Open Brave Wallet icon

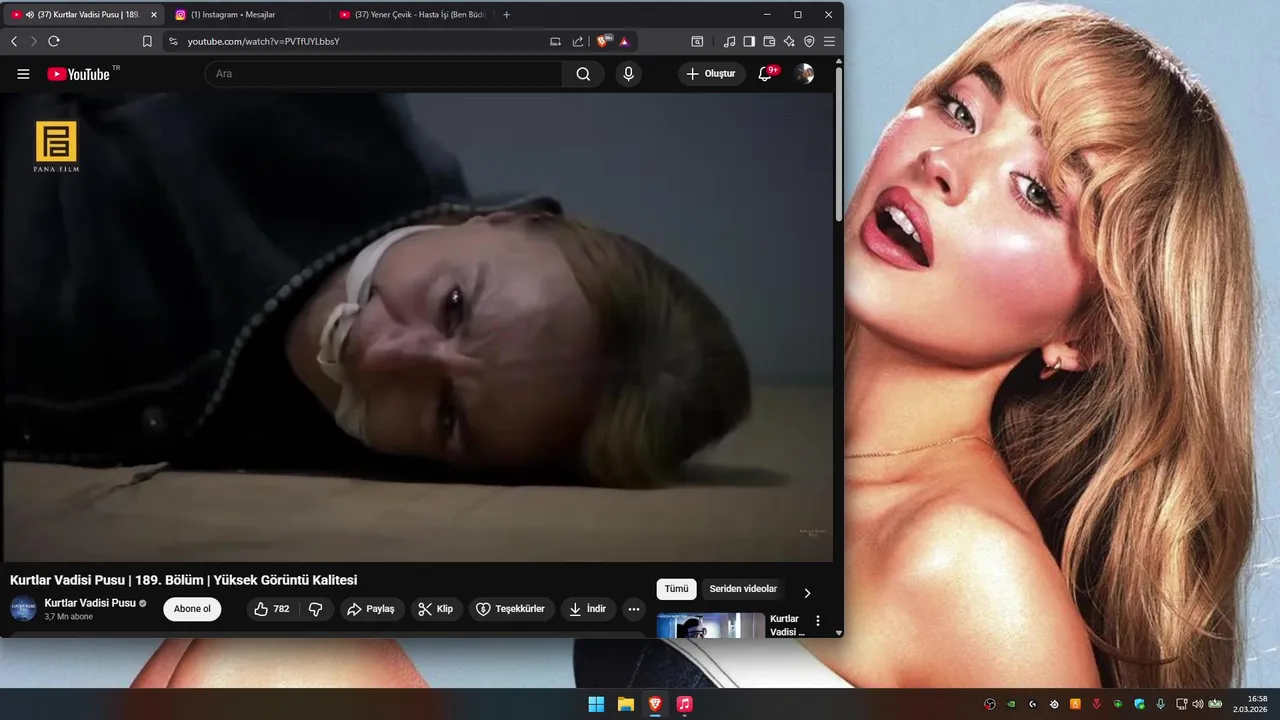[769, 42]
